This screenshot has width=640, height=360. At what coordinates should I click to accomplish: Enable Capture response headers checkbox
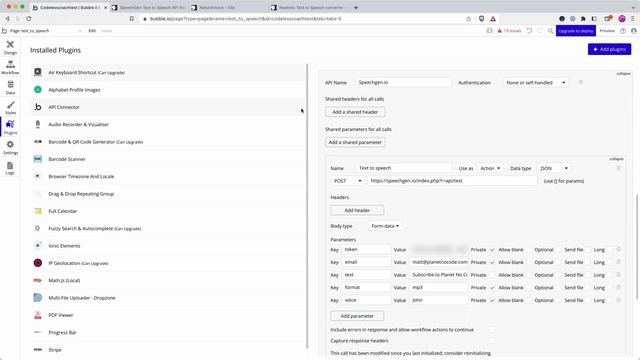coord(492,340)
